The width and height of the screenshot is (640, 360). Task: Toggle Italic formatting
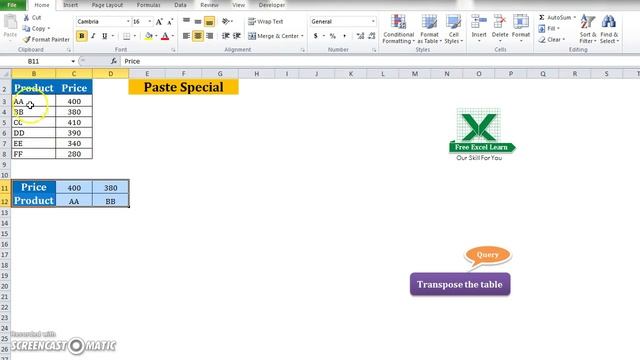(x=93, y=36)
